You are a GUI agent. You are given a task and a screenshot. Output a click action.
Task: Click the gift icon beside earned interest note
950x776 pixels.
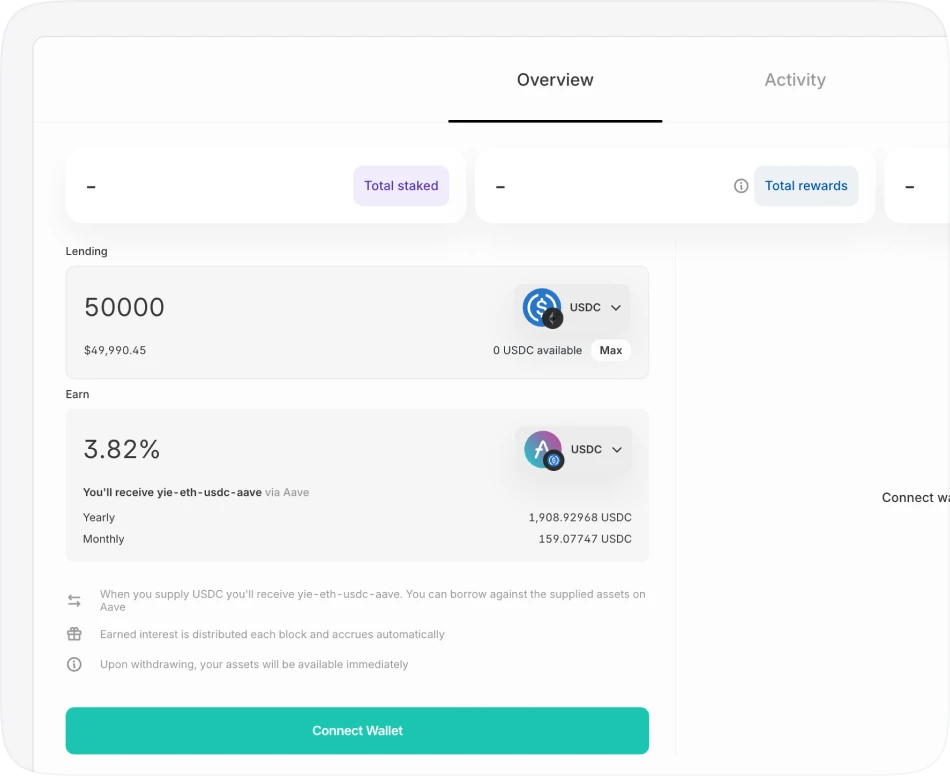point(74,634)
